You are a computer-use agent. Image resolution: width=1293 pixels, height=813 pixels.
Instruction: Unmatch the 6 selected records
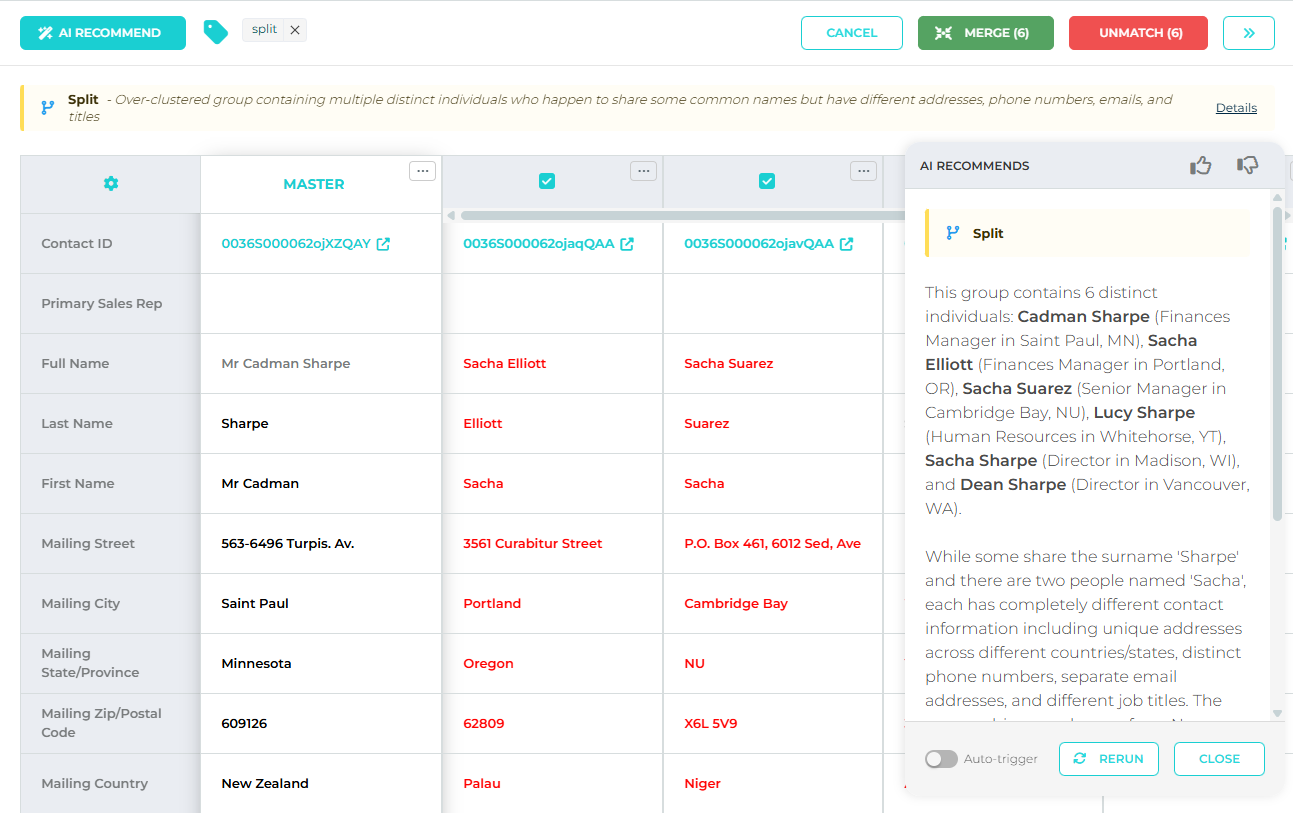pos(1138,33)
